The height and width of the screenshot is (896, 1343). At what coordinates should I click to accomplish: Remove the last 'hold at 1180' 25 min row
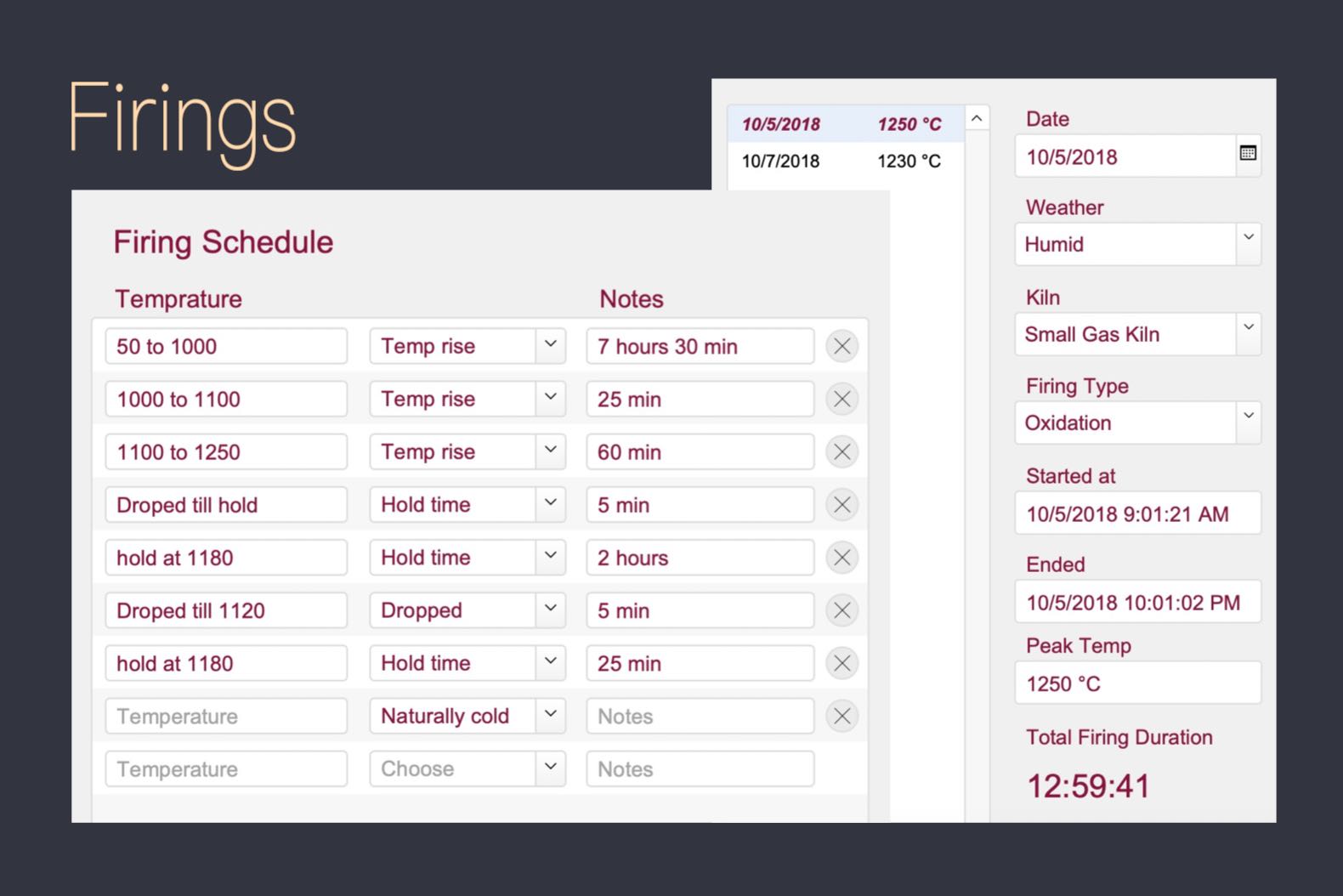841,663
